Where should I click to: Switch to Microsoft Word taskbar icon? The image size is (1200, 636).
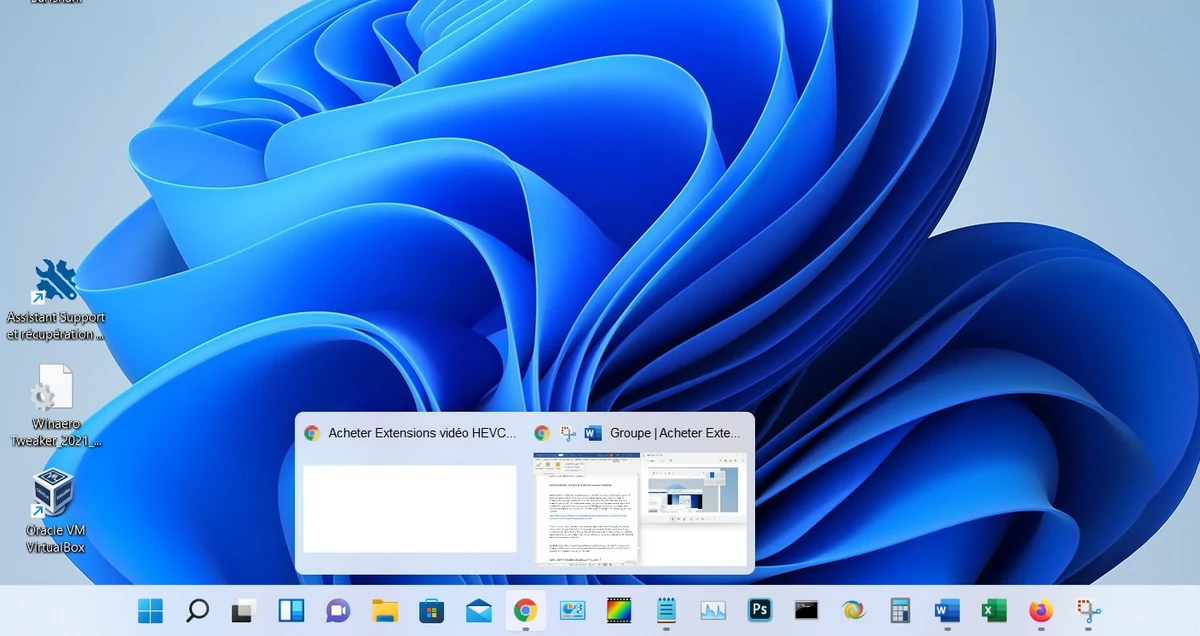[x=947, y=610]
